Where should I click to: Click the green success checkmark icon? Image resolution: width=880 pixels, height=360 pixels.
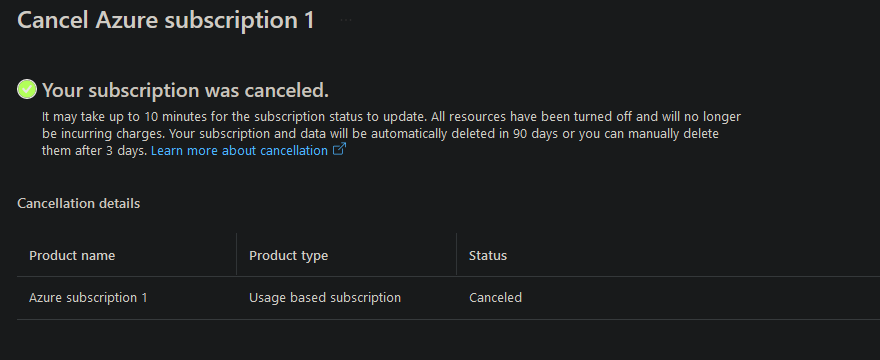pyautogui.click(x=27, y=89)
